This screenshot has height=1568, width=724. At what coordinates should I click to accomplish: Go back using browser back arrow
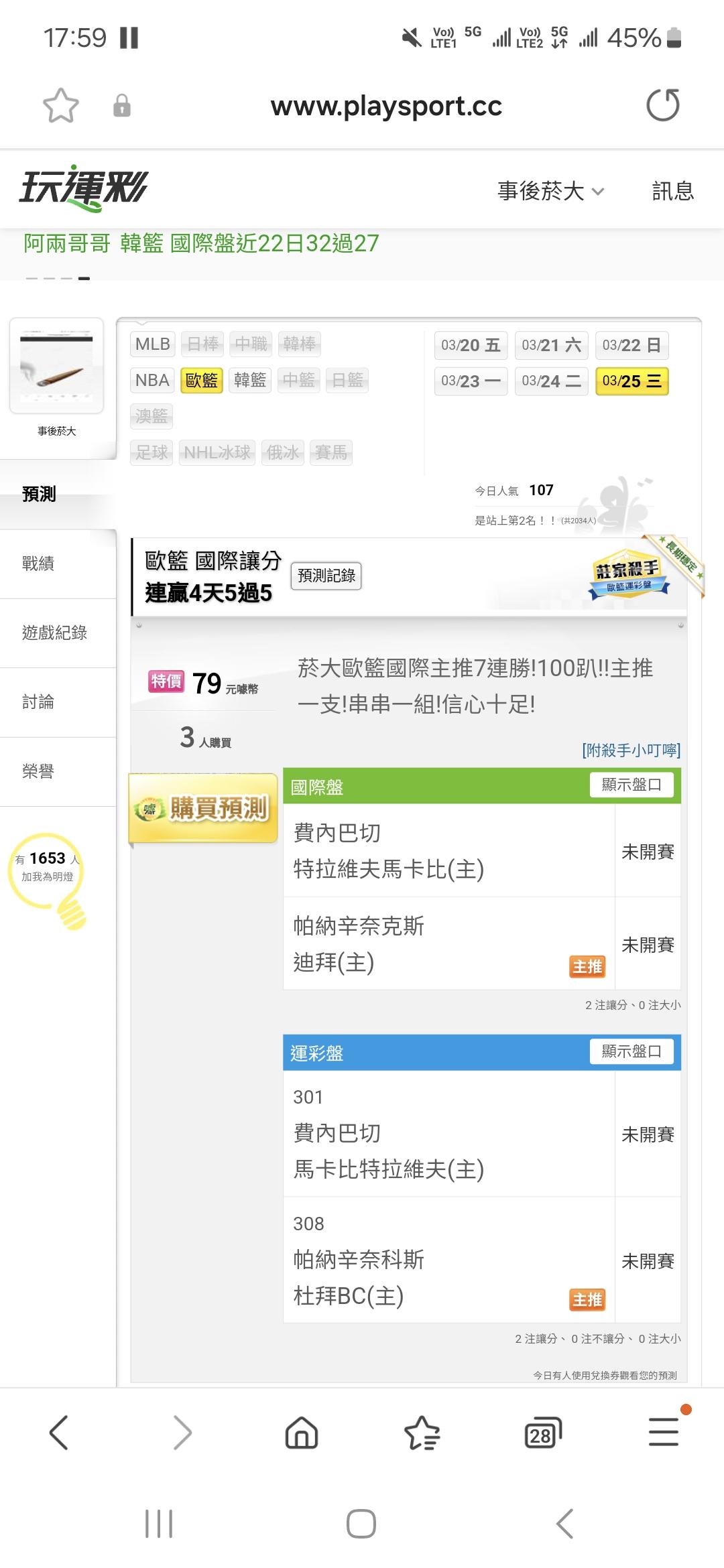pos(59,1433)
